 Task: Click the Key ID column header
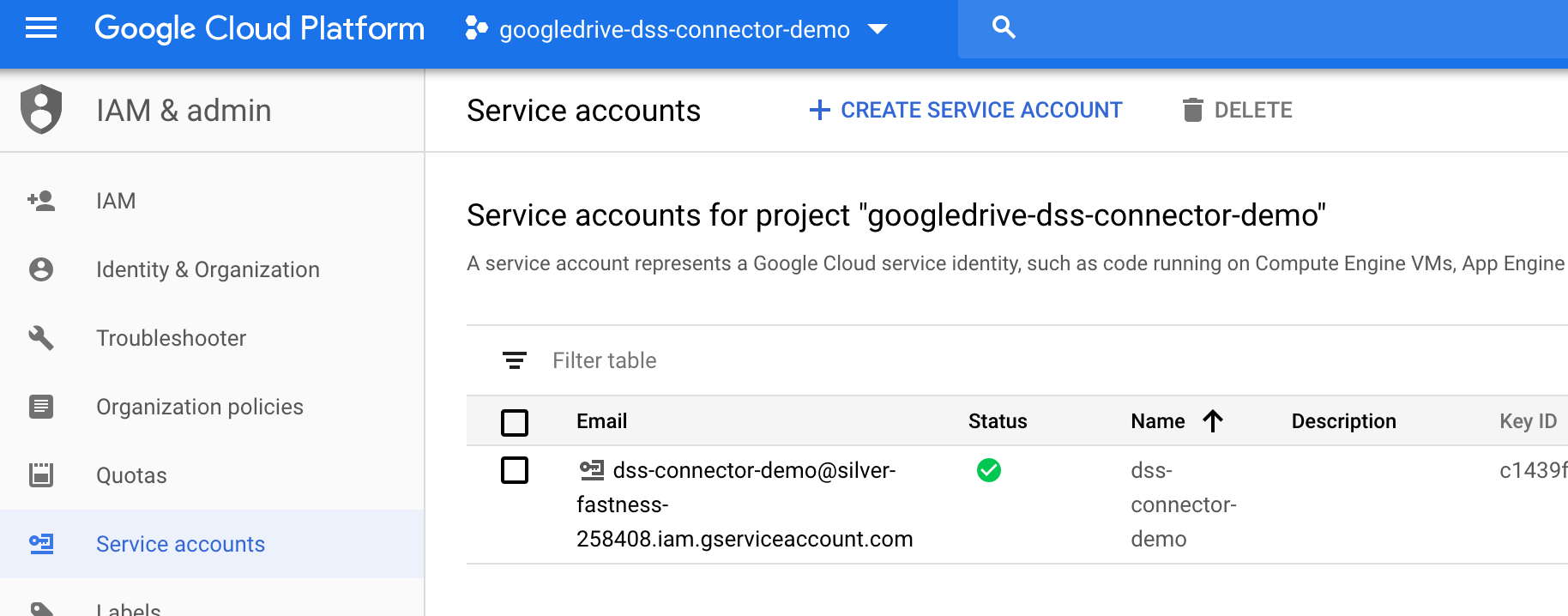coord(1528,421)
